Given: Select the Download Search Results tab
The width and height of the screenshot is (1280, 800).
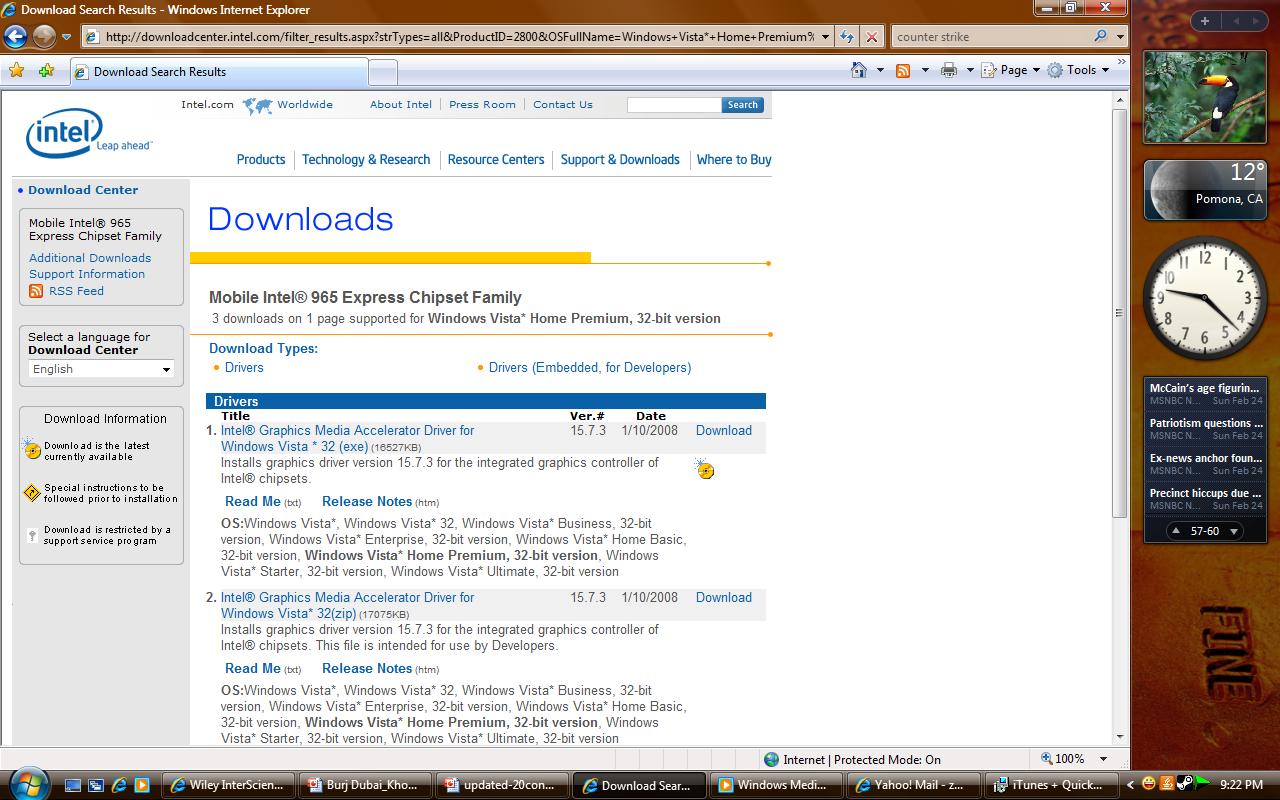Looking at the screenshot, I should pyautogui.click(x=218, y=72).
